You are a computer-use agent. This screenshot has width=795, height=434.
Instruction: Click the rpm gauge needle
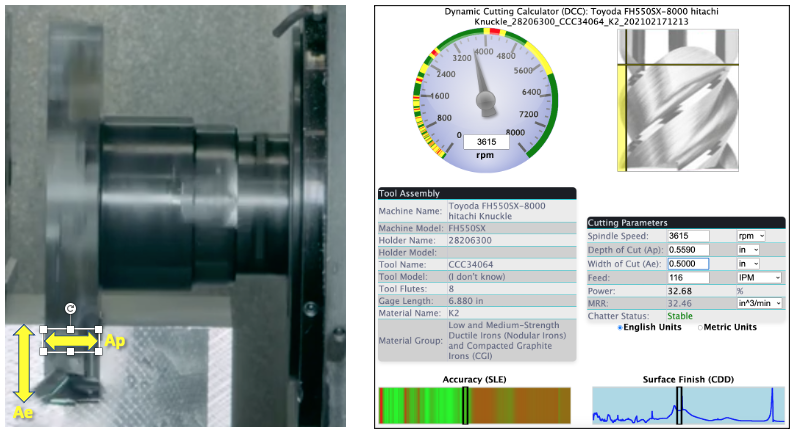[x=480, y=76]
